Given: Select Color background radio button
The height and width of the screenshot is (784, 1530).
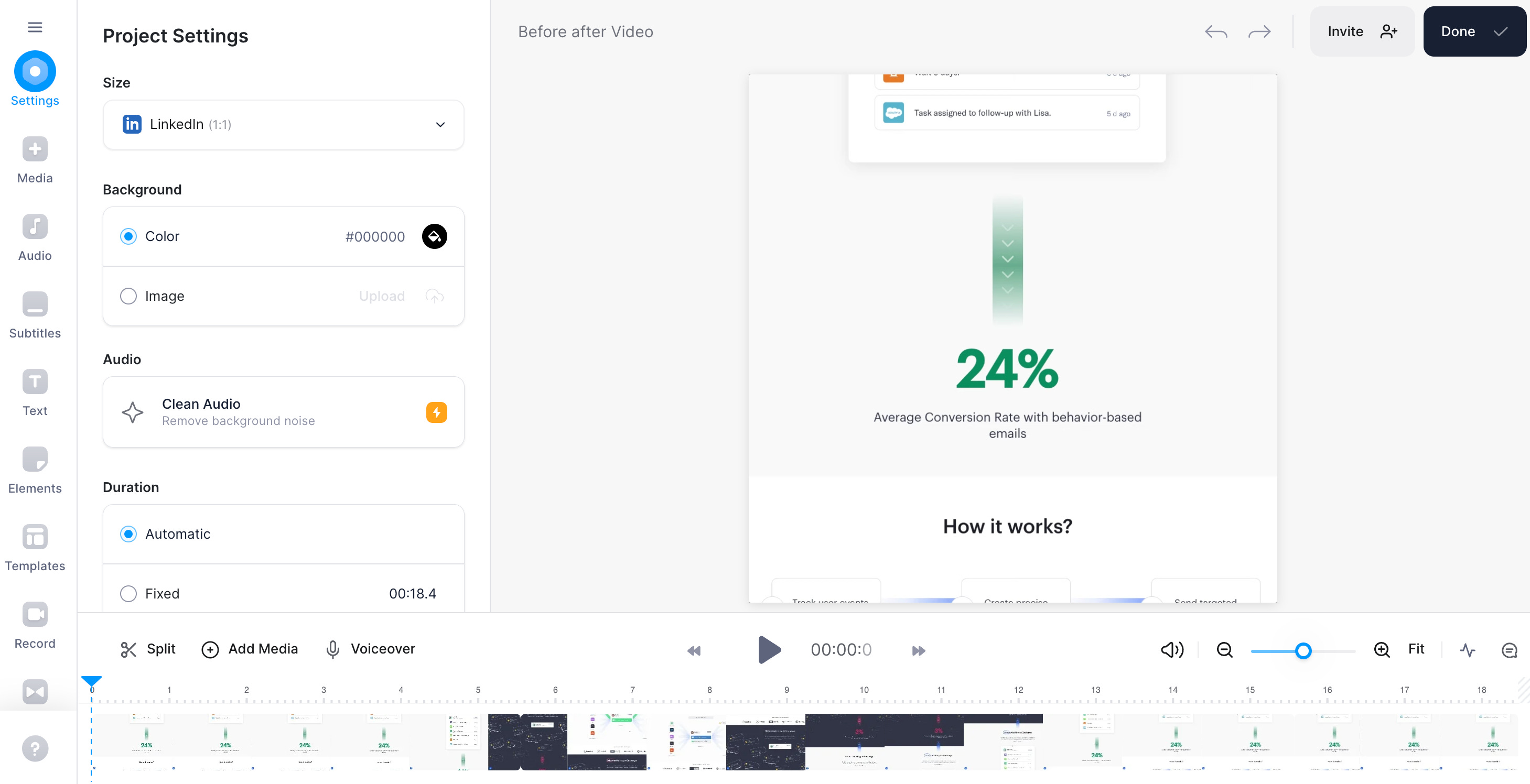Looking at the screenshot, I should [x=128, y=236].
